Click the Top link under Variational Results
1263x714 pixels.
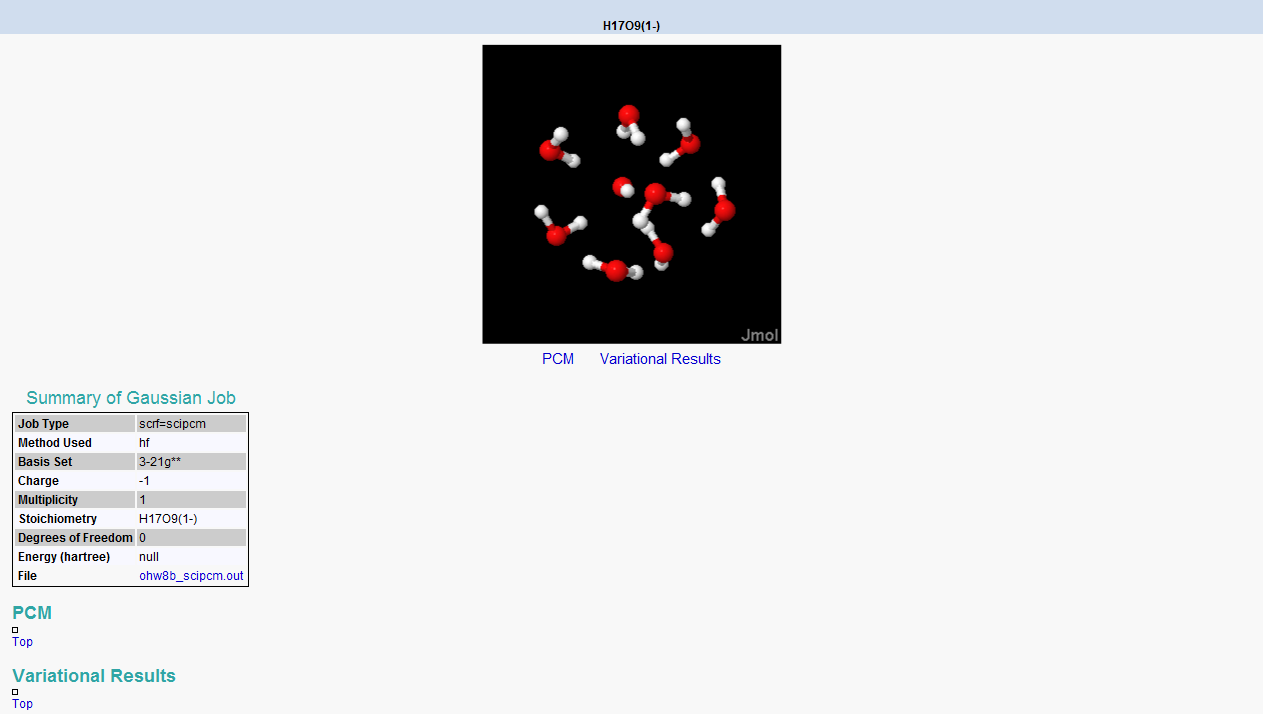point(21,703)
